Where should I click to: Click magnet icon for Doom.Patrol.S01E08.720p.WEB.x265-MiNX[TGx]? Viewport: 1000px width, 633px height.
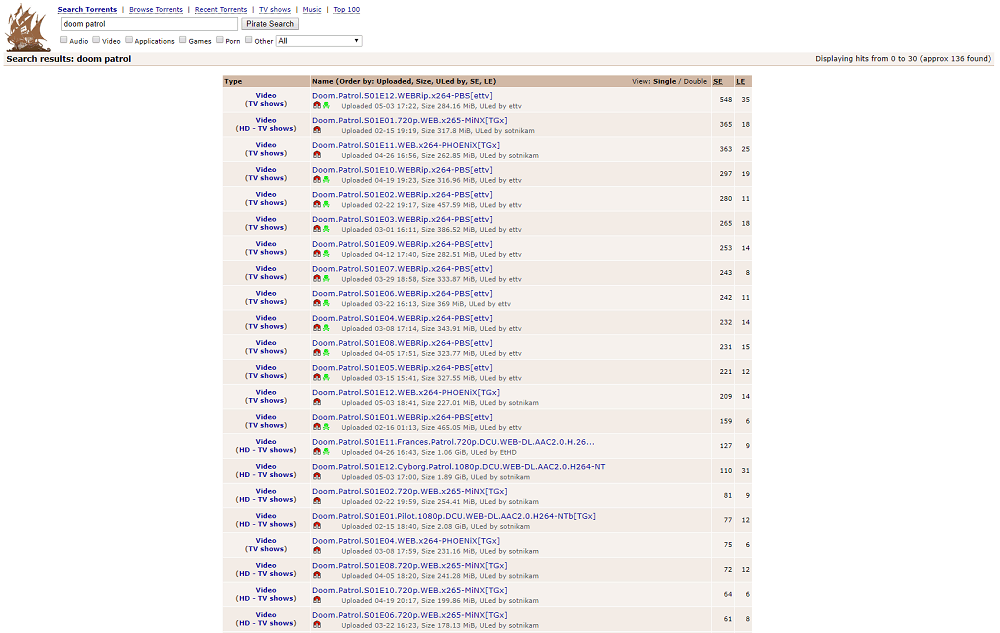click(x=317, y=576)
